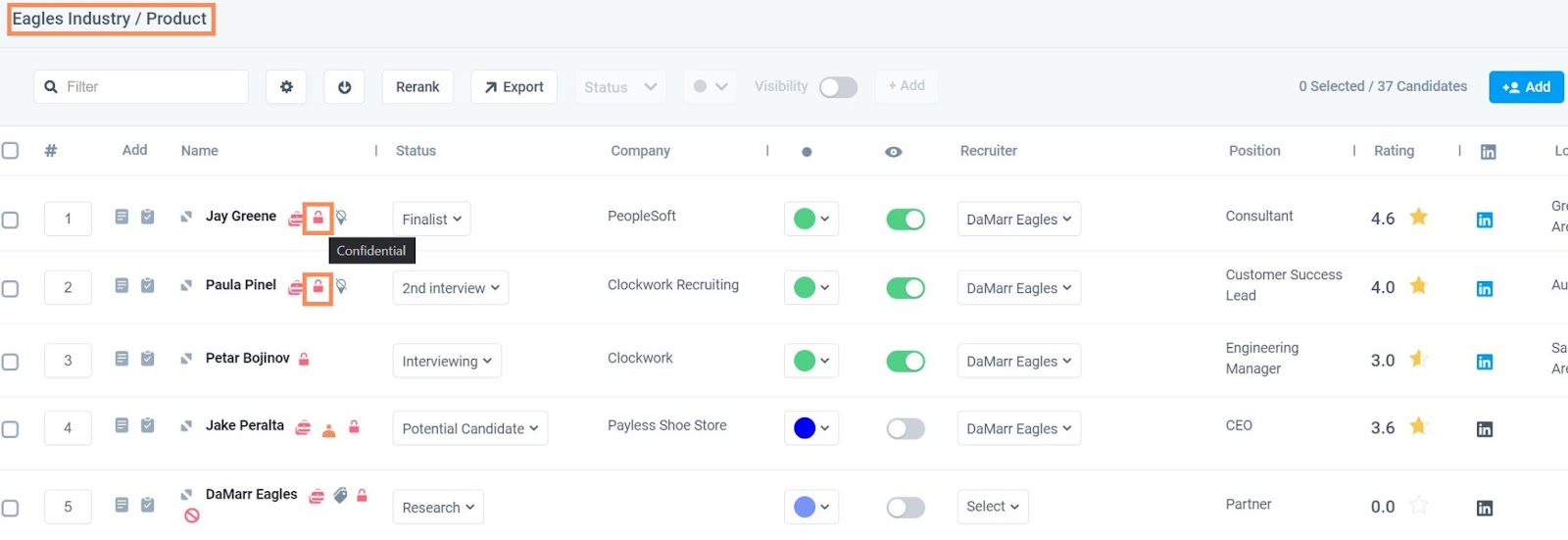Turn off Jay Greene's visibility toggle
This screenshot has width=1568, height=540.
tap(906, 220)
